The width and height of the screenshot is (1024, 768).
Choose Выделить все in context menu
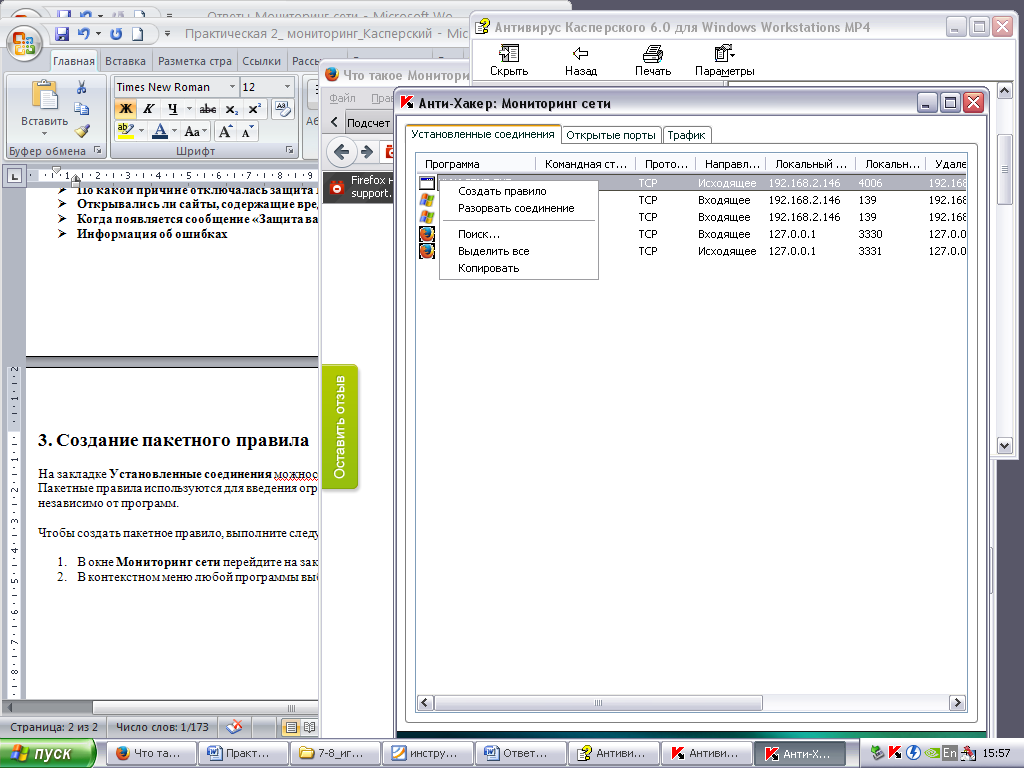pos(494,251)
